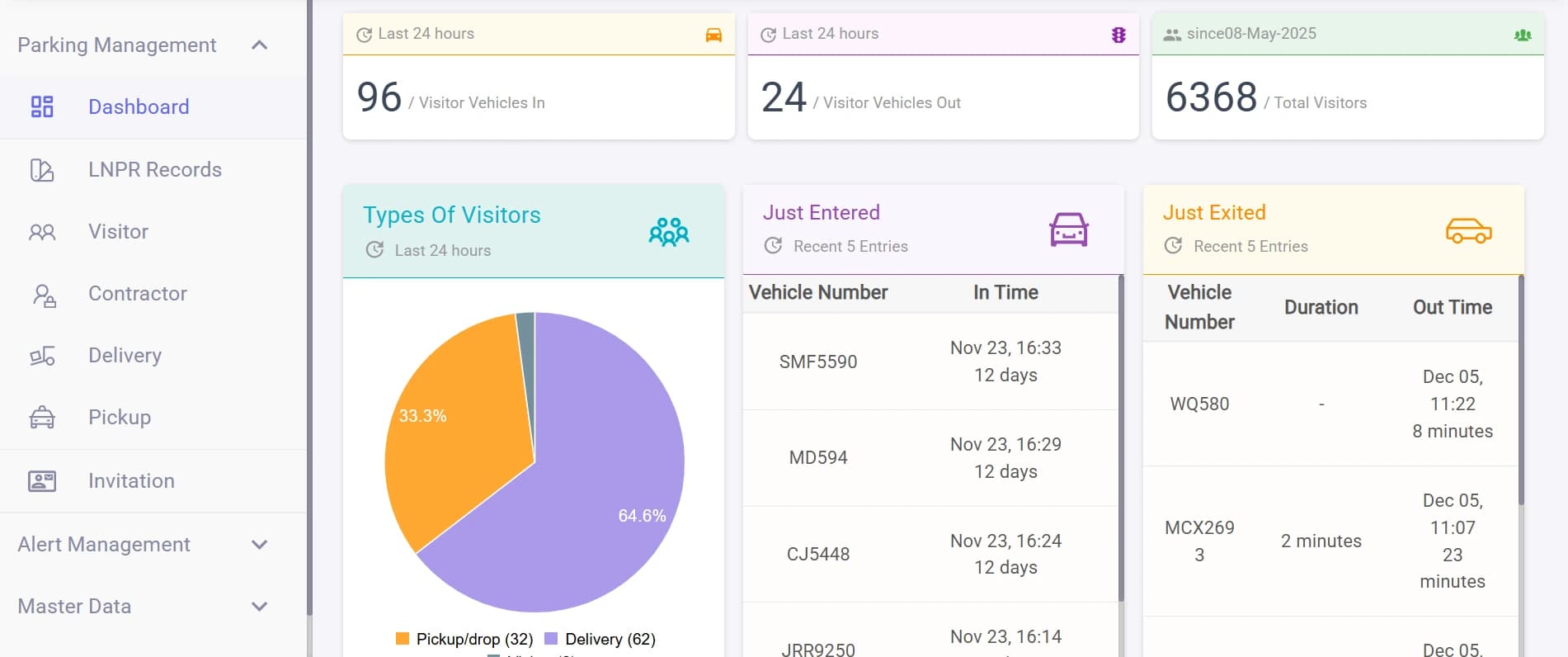Image resolution: width=1568 pixels, height=657 pixels.
Task: Expand the Alert Management section
Action: pos(259,545)
